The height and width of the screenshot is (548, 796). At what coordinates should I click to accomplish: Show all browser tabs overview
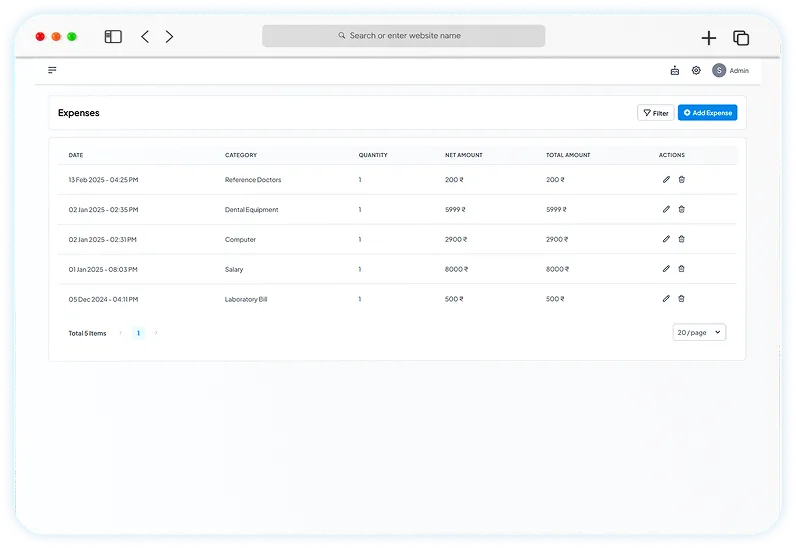pyautogui.click(x=741, y=38)
